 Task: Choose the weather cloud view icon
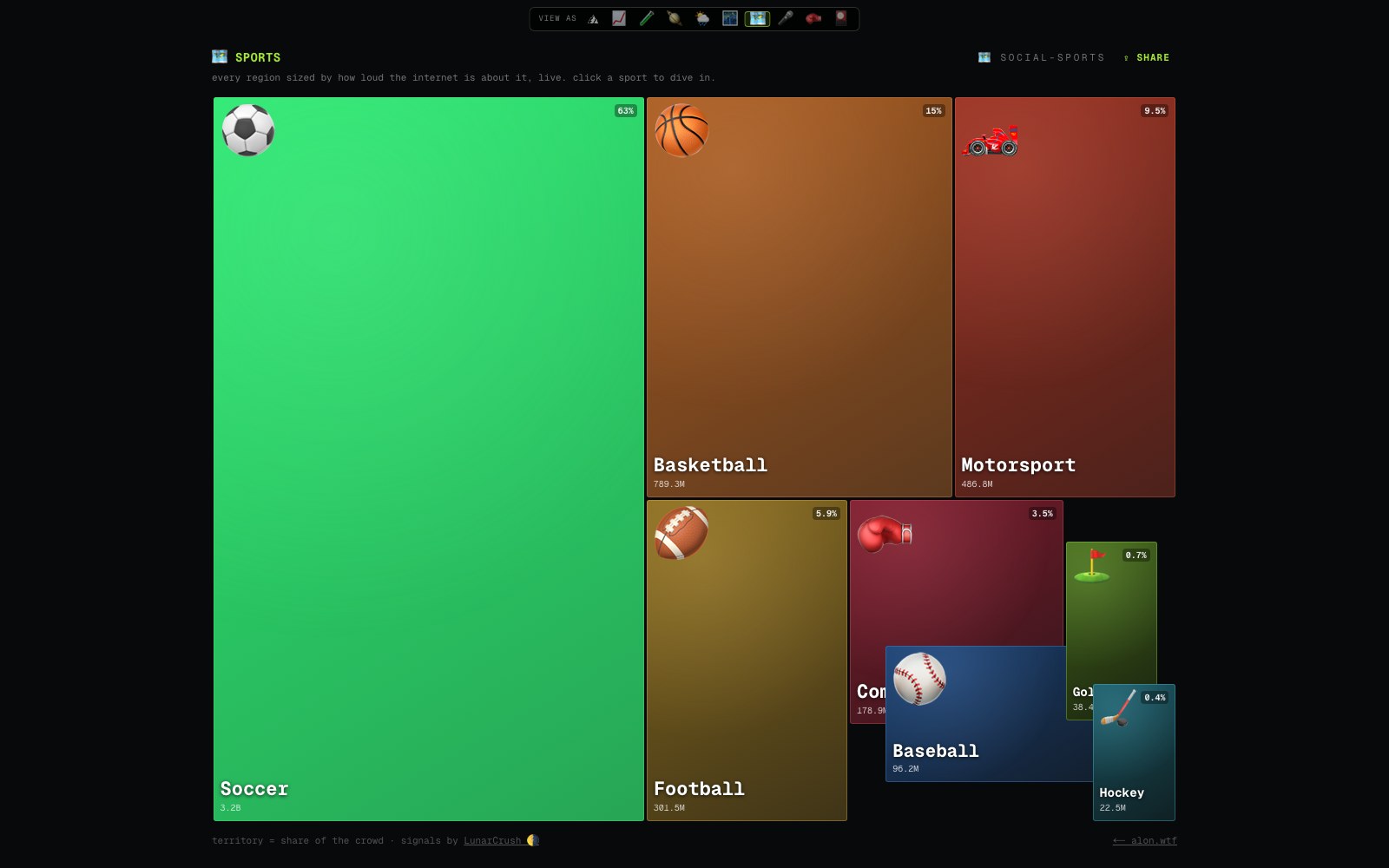[702, 18]
